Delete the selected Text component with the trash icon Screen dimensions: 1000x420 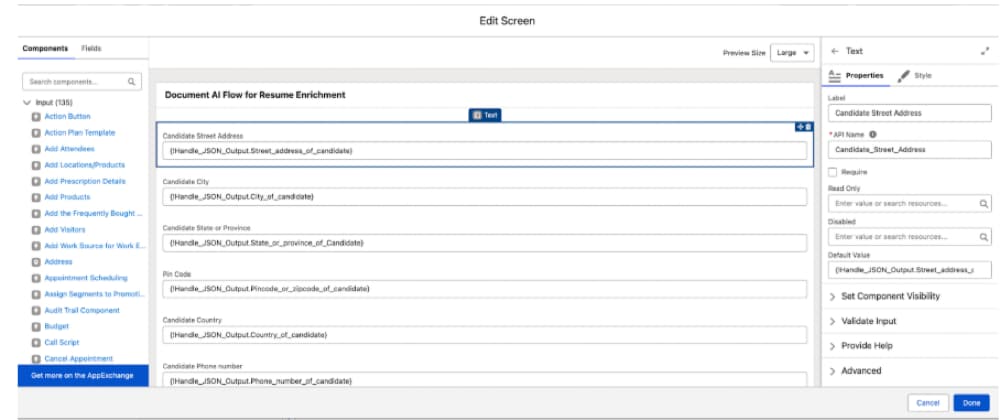click(x=808, y=127)
